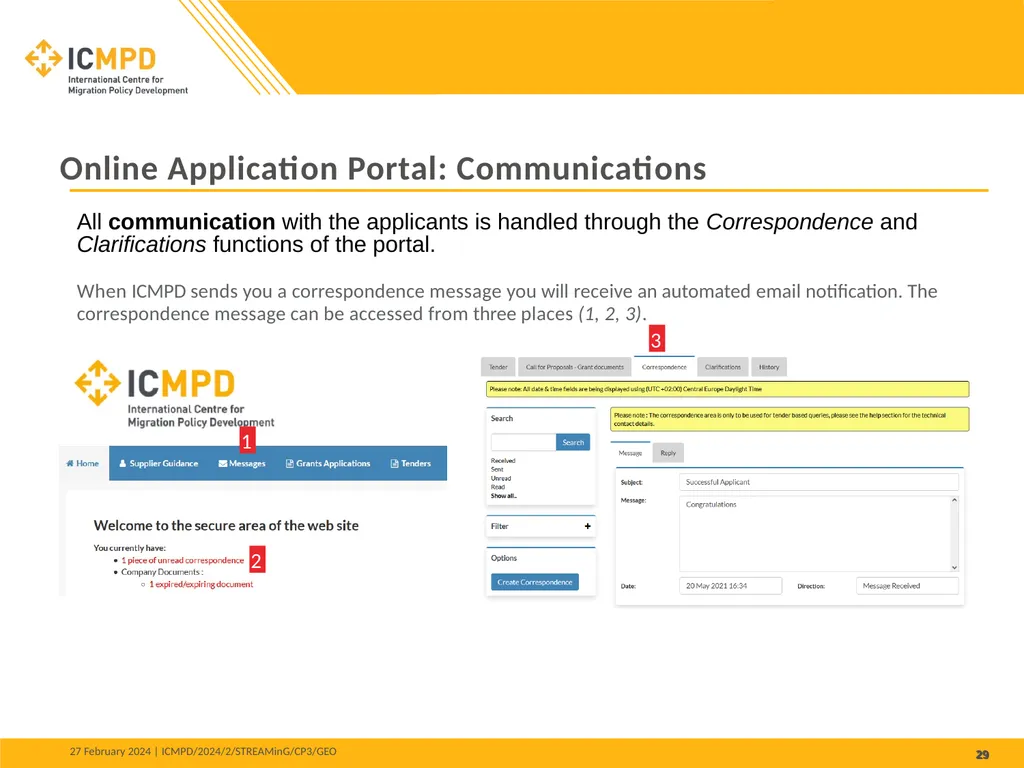Screen dimensions: 1024x768
Task: Switch to the Clarifications tab
Action: [x=723, y=367]
